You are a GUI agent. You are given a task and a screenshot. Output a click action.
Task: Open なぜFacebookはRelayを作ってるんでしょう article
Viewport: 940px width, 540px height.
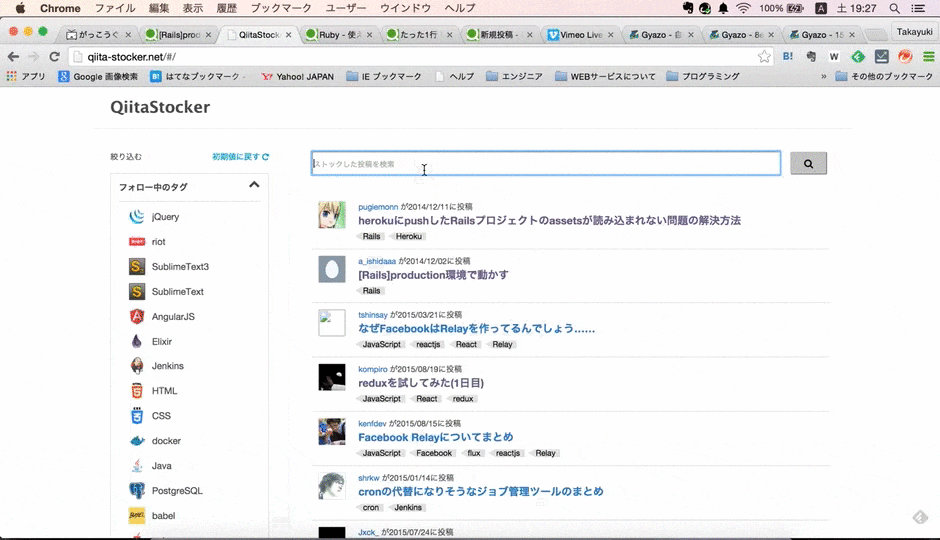(477, 328)
